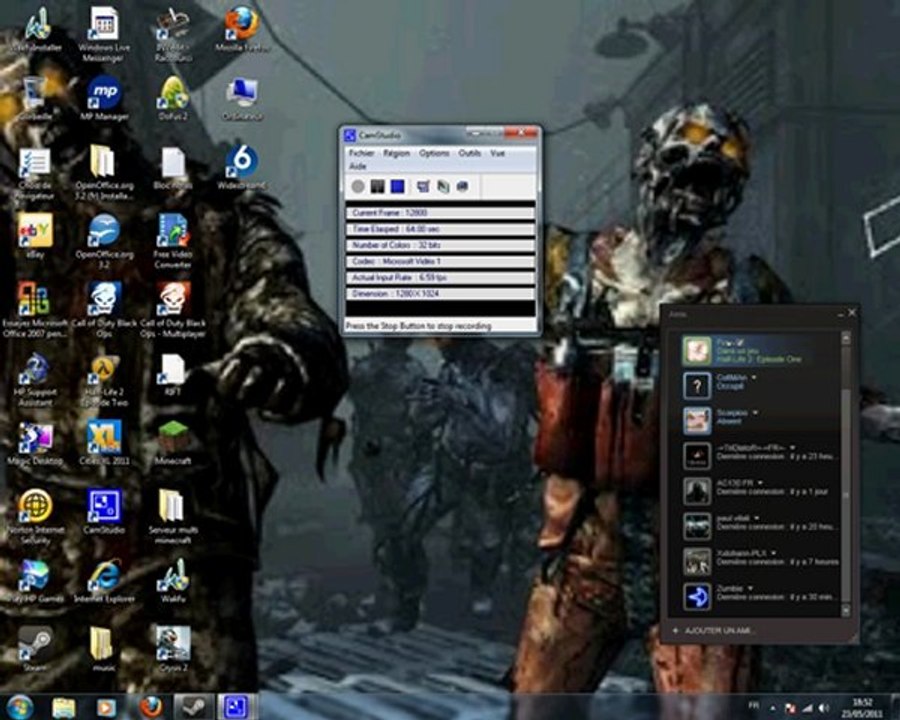Open the Ordinateur desktop icon
This screenshot has height=720, width=900.
click(242, 98)
